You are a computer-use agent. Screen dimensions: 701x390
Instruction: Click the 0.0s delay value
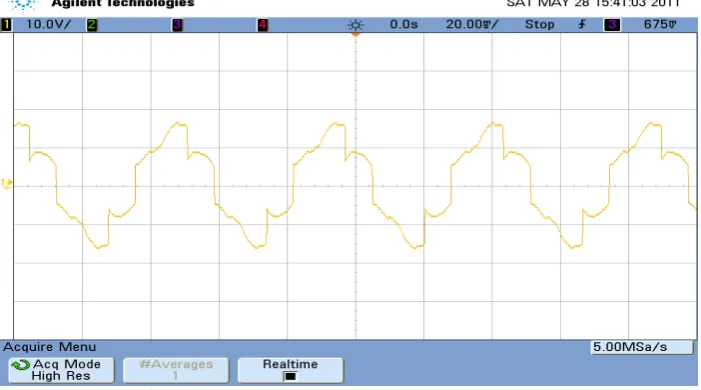point(403,24)
